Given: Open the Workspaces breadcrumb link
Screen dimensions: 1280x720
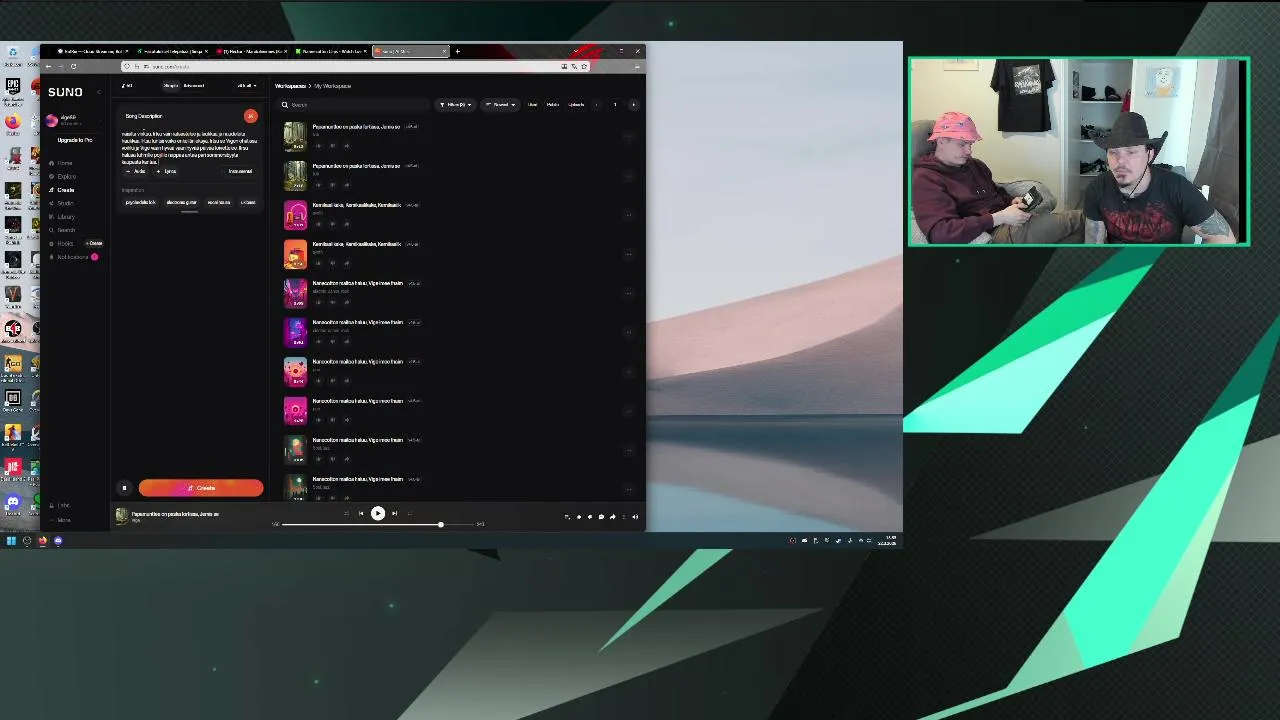Looking at the screenshot, I should click(290, 86).
